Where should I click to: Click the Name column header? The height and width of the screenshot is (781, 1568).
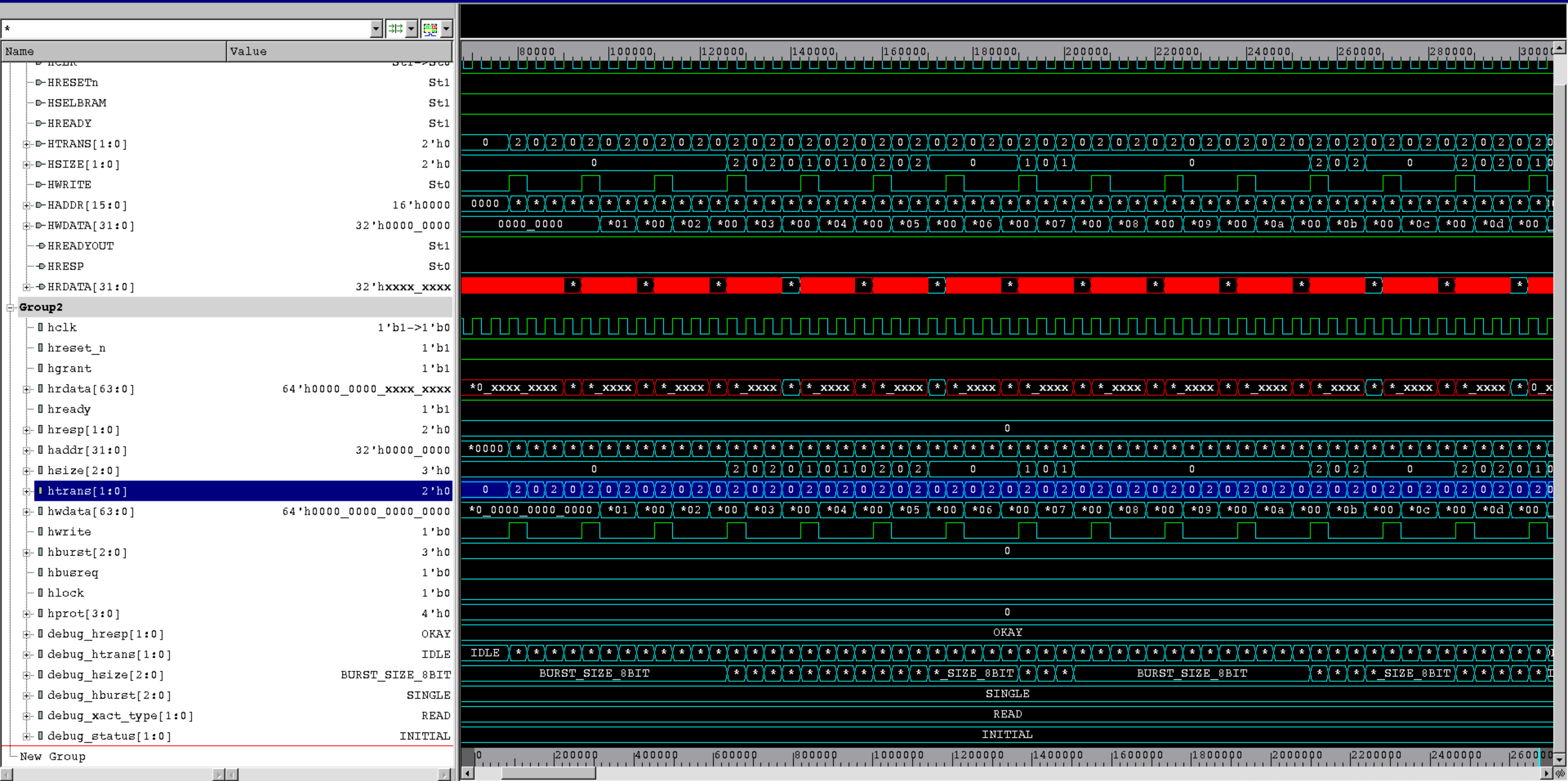click(114, 51)
